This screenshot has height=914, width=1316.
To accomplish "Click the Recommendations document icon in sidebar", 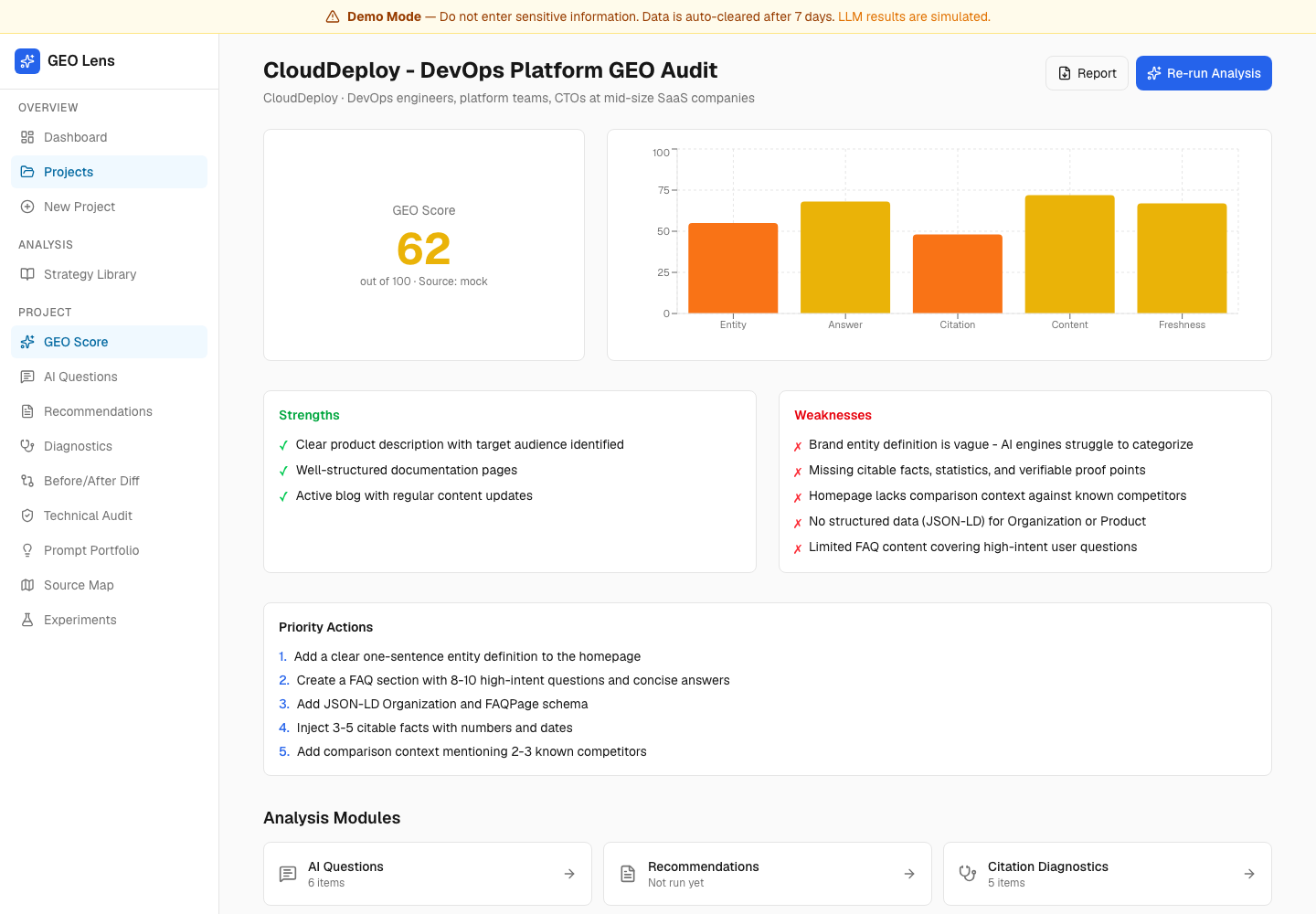I will click(x=27, y=411).
